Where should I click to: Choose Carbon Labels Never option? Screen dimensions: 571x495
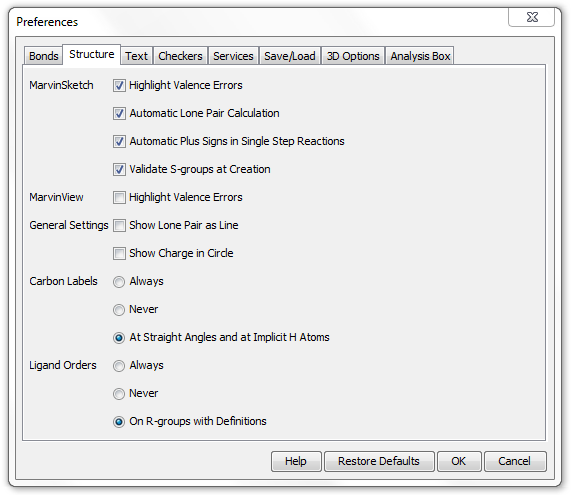click(119, 310)
